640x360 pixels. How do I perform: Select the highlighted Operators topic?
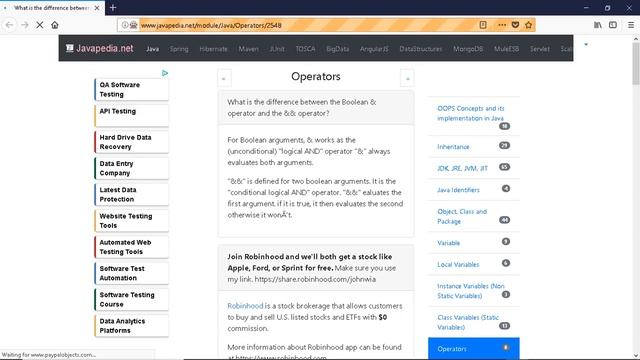473,349
